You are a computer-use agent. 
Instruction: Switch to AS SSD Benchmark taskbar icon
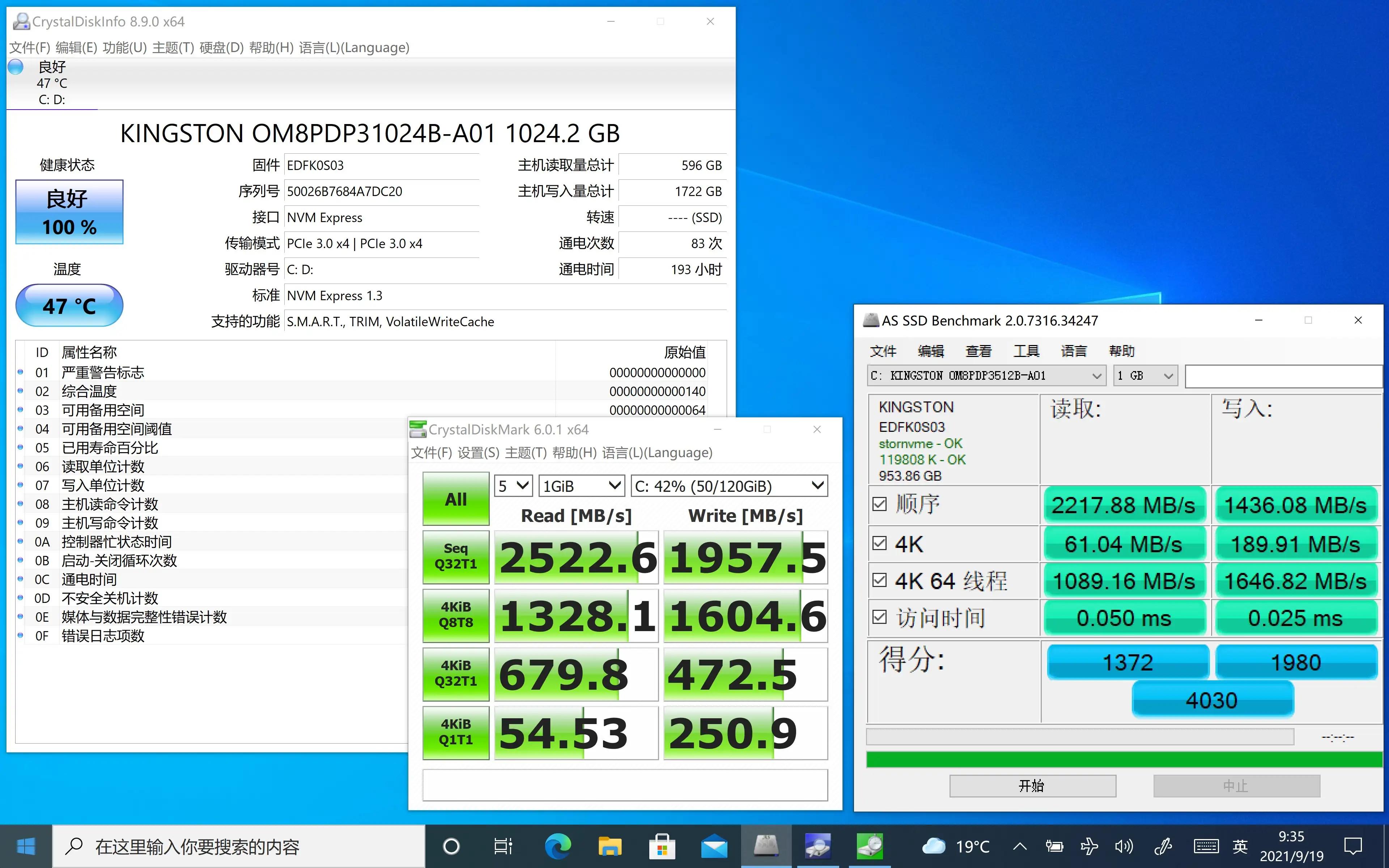click(x=766, y=846)
